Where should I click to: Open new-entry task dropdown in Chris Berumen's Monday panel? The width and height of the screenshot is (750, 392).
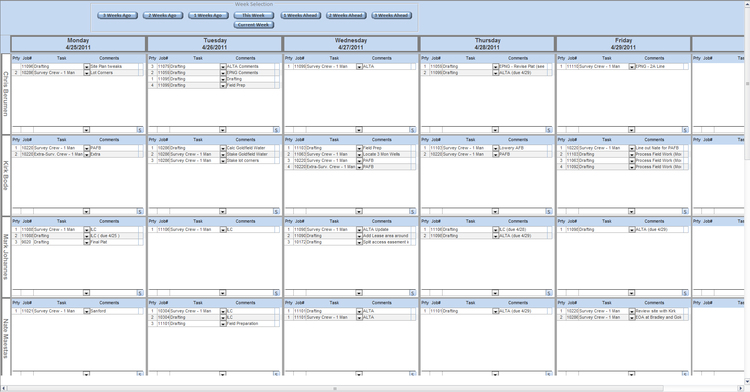[86, 130]
